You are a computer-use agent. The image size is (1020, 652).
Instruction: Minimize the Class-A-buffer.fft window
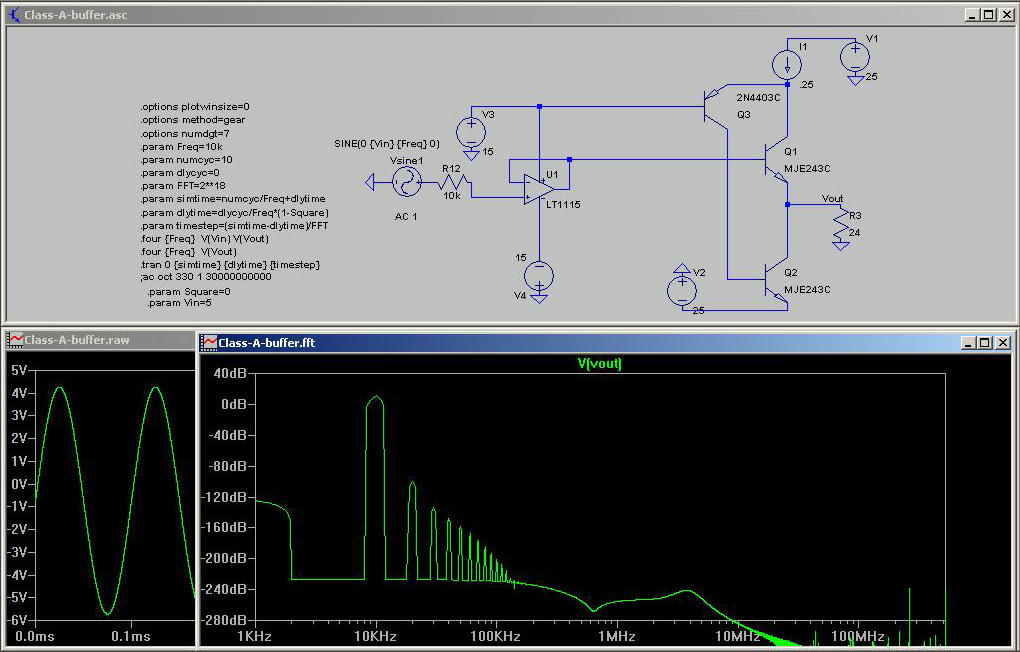(x=969, y=342)
